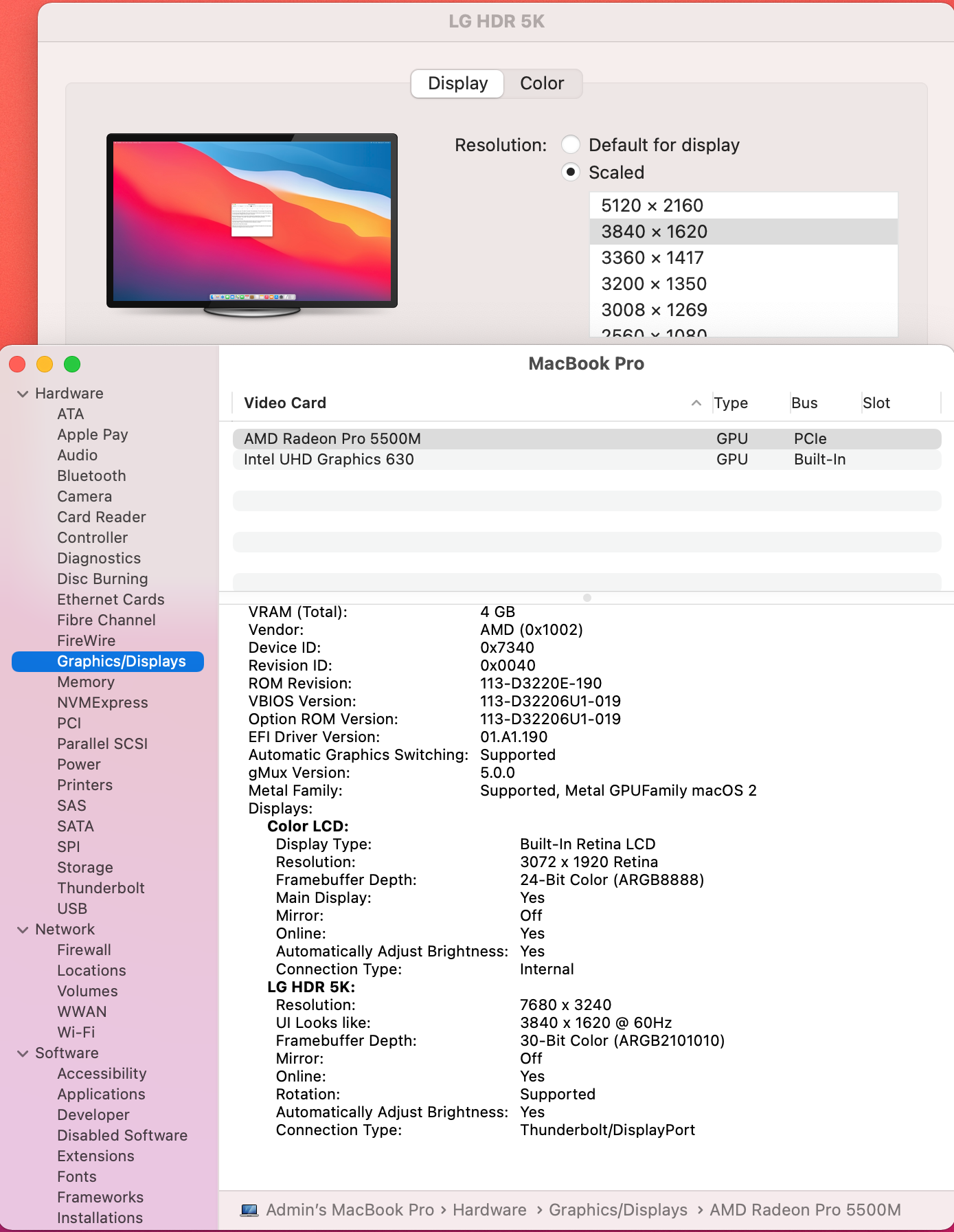Click Hardware in the path bar
954x1232 pixels.
490,1210
